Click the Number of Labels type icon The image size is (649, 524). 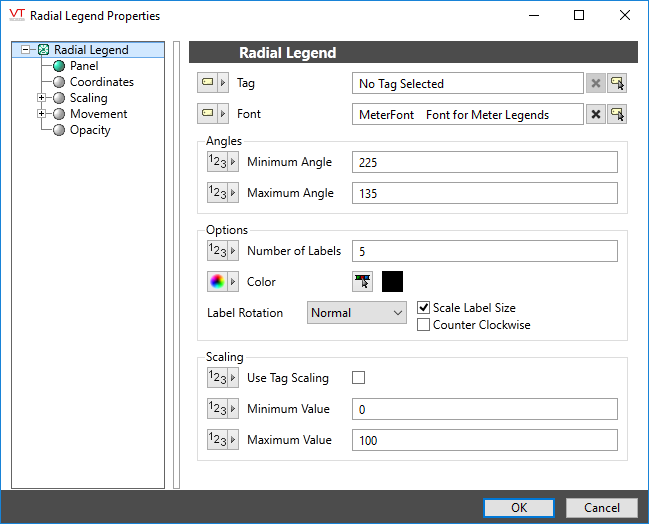coord(218,251)
